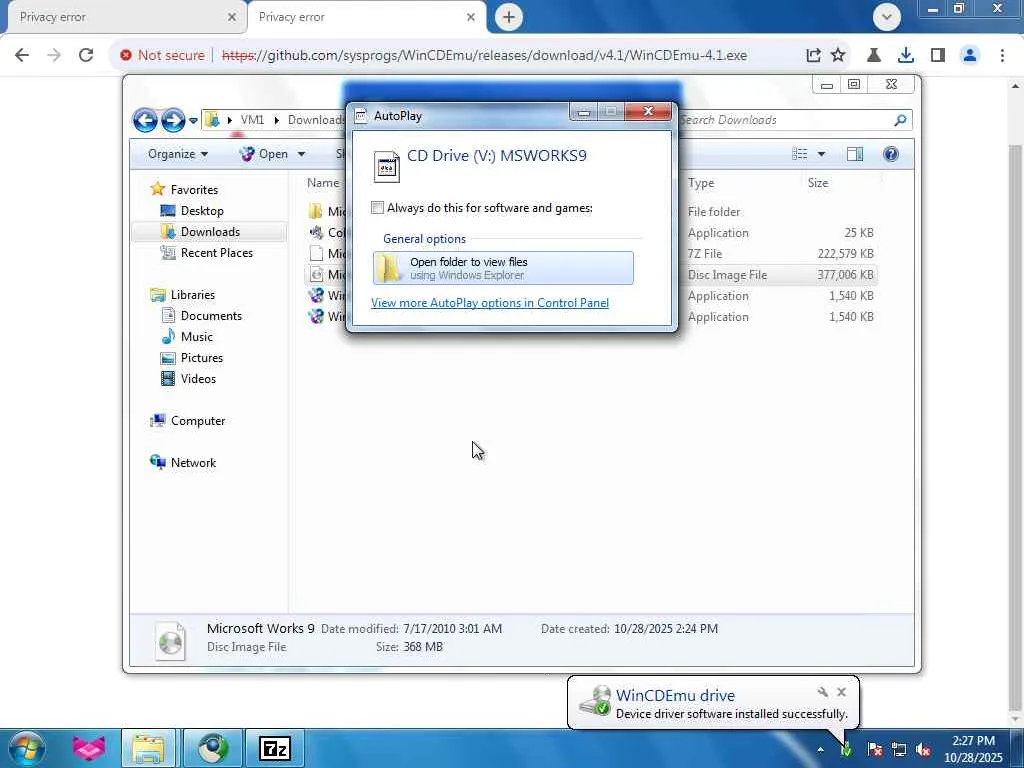Open Music library
The height and width of the screenshot is (768, 1024).
(196, 337)
